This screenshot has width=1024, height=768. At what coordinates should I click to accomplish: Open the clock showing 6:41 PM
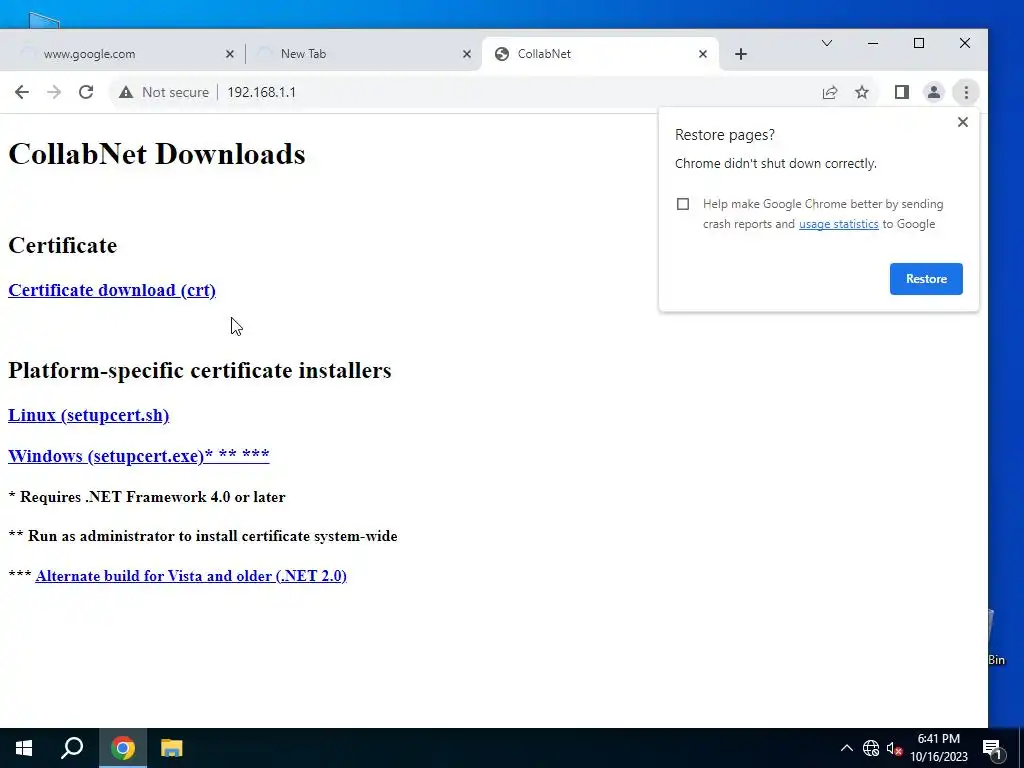coord(939,748)
